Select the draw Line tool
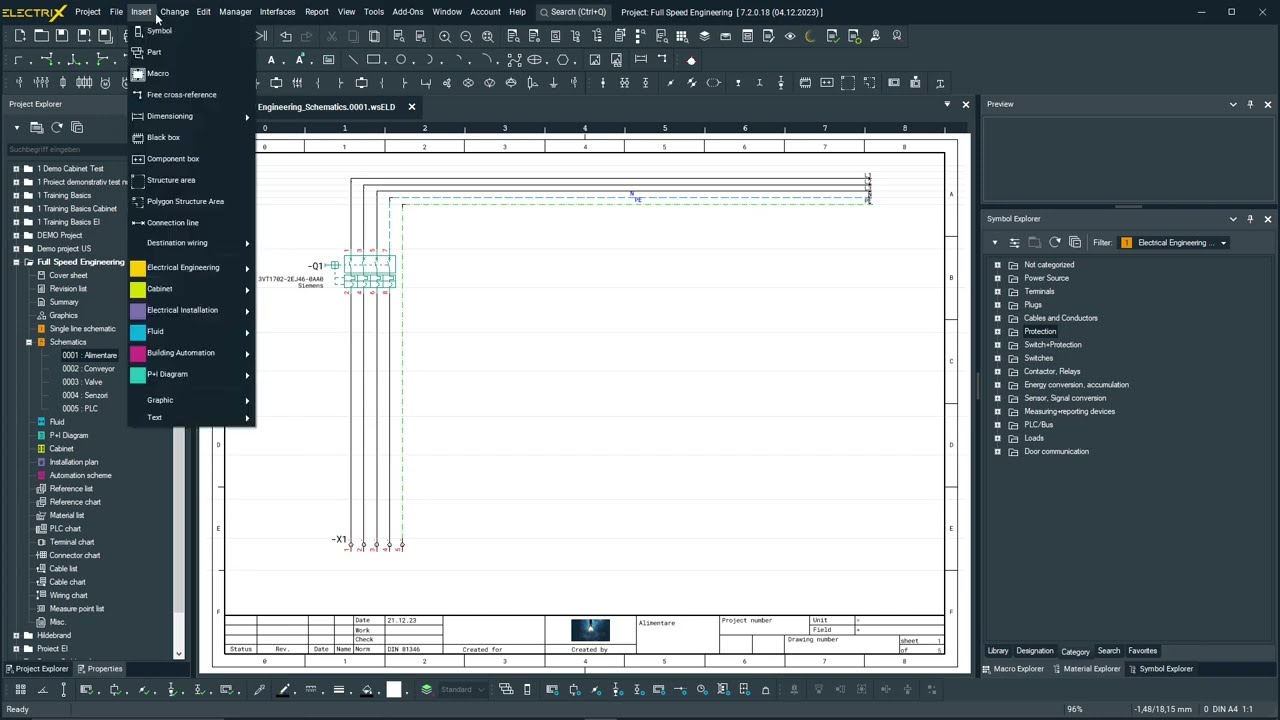The width and height of the screenshot is (1280, 720). point(352,60)
